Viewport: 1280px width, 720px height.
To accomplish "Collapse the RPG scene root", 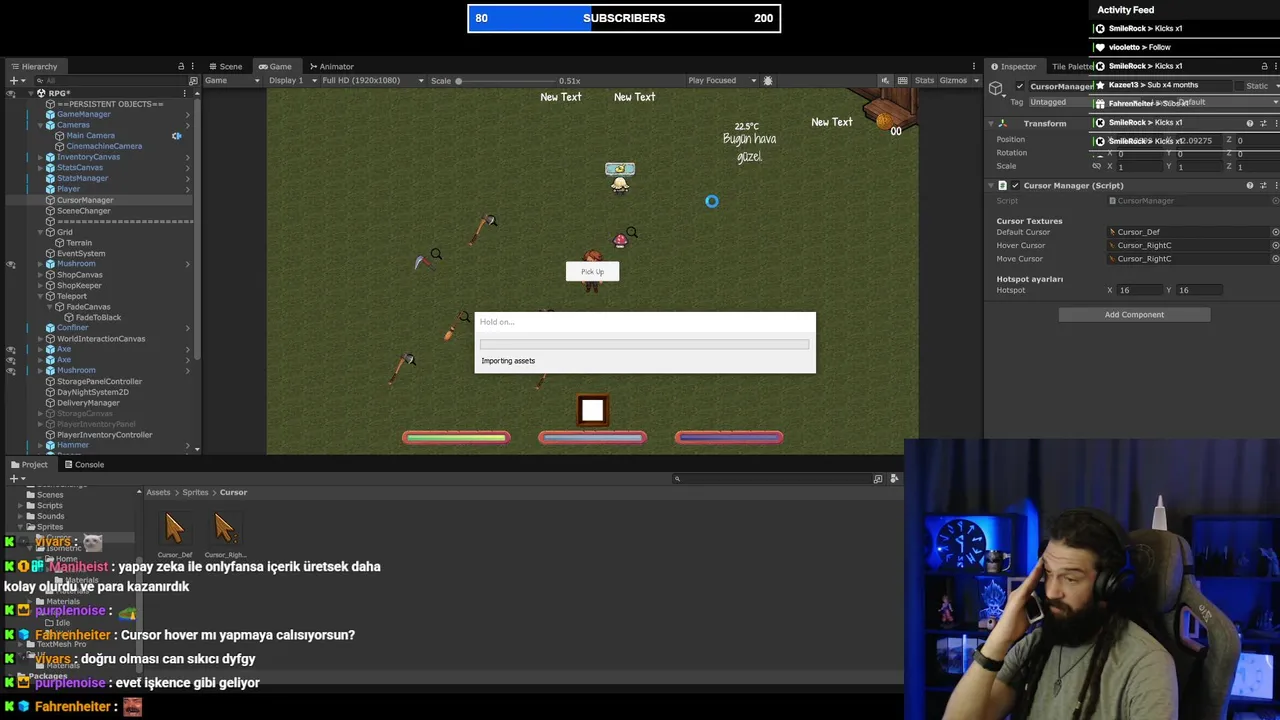I will point(29,93).
